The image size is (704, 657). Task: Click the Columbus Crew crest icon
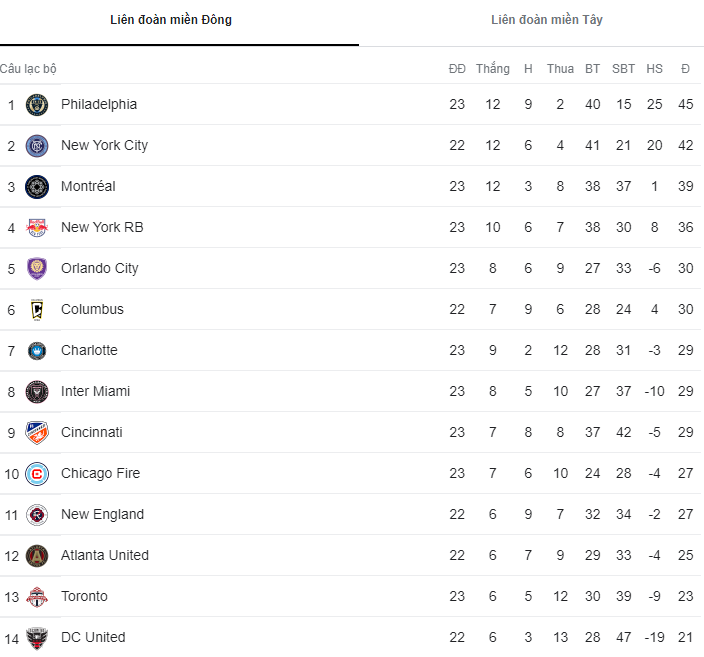[x=37, y=310]
